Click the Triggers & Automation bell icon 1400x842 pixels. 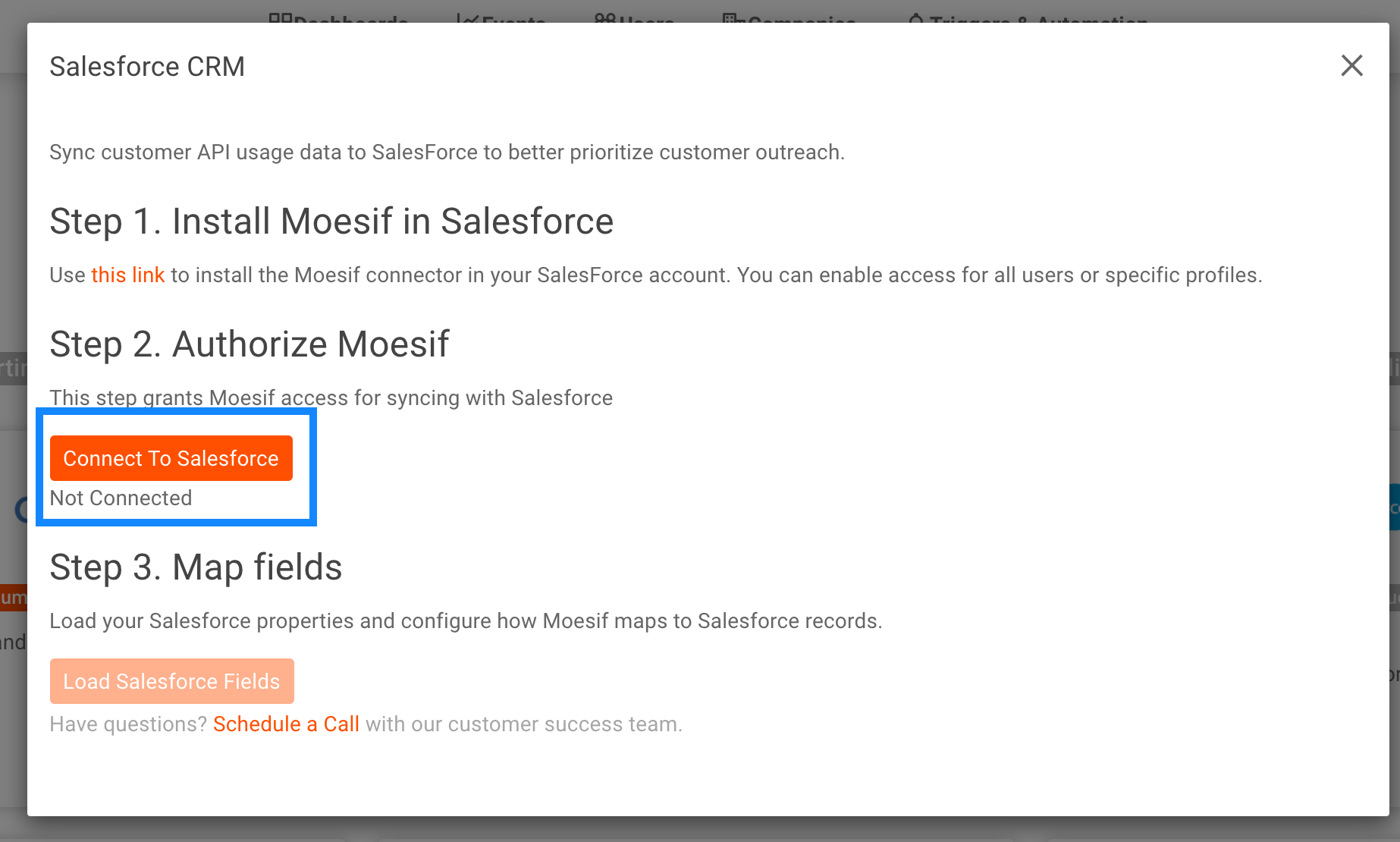[915, 18]
